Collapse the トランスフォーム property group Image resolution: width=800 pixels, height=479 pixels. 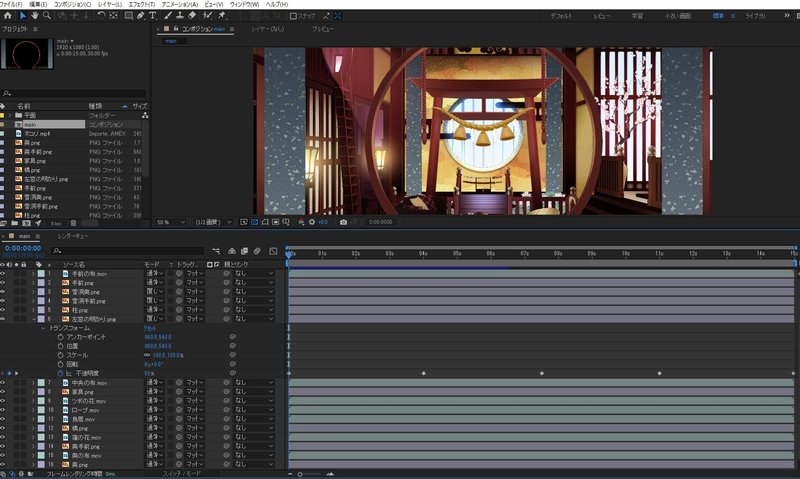point(43,328)
